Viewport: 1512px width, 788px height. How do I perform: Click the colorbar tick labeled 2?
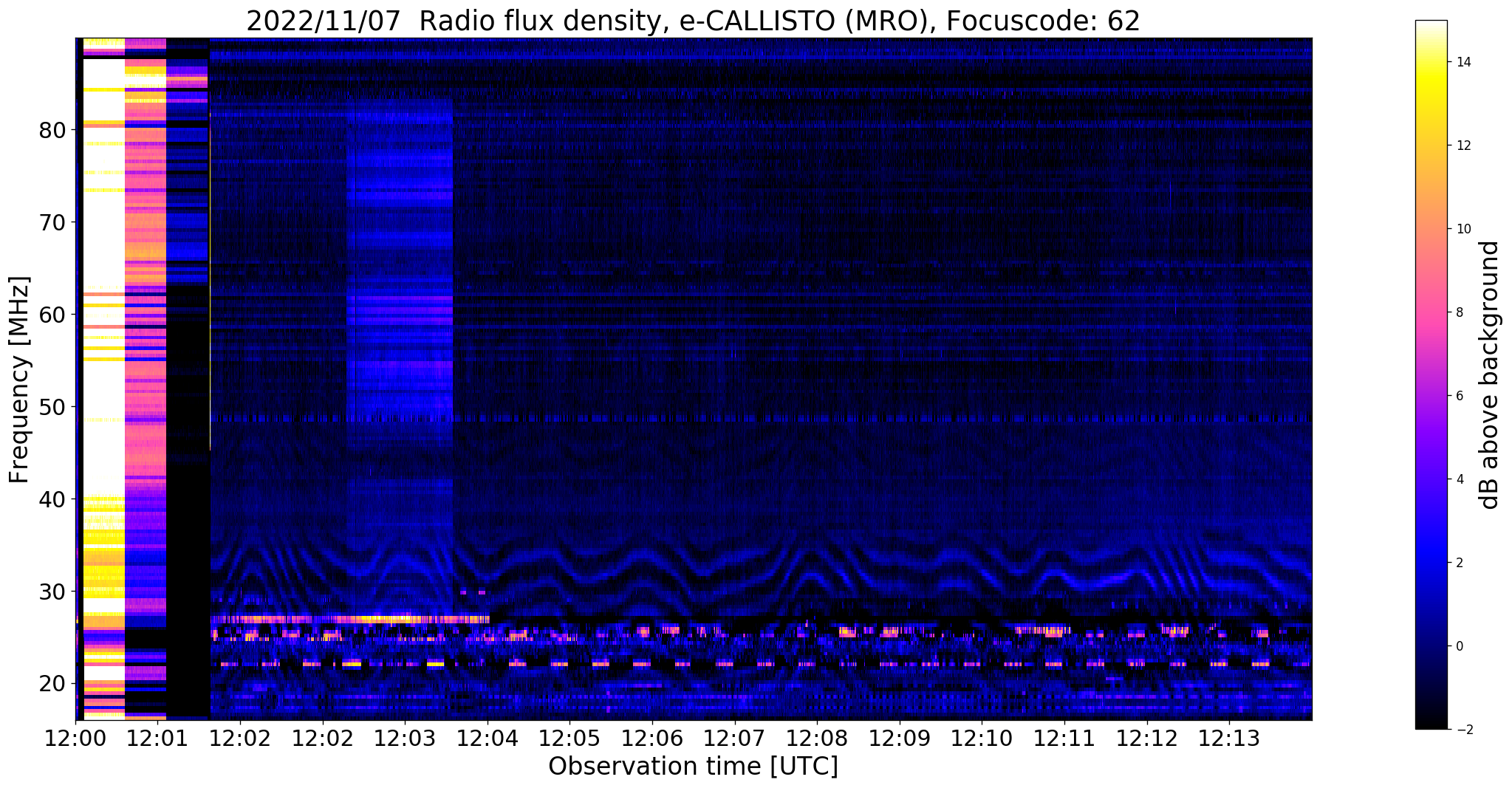(1459, 563)
